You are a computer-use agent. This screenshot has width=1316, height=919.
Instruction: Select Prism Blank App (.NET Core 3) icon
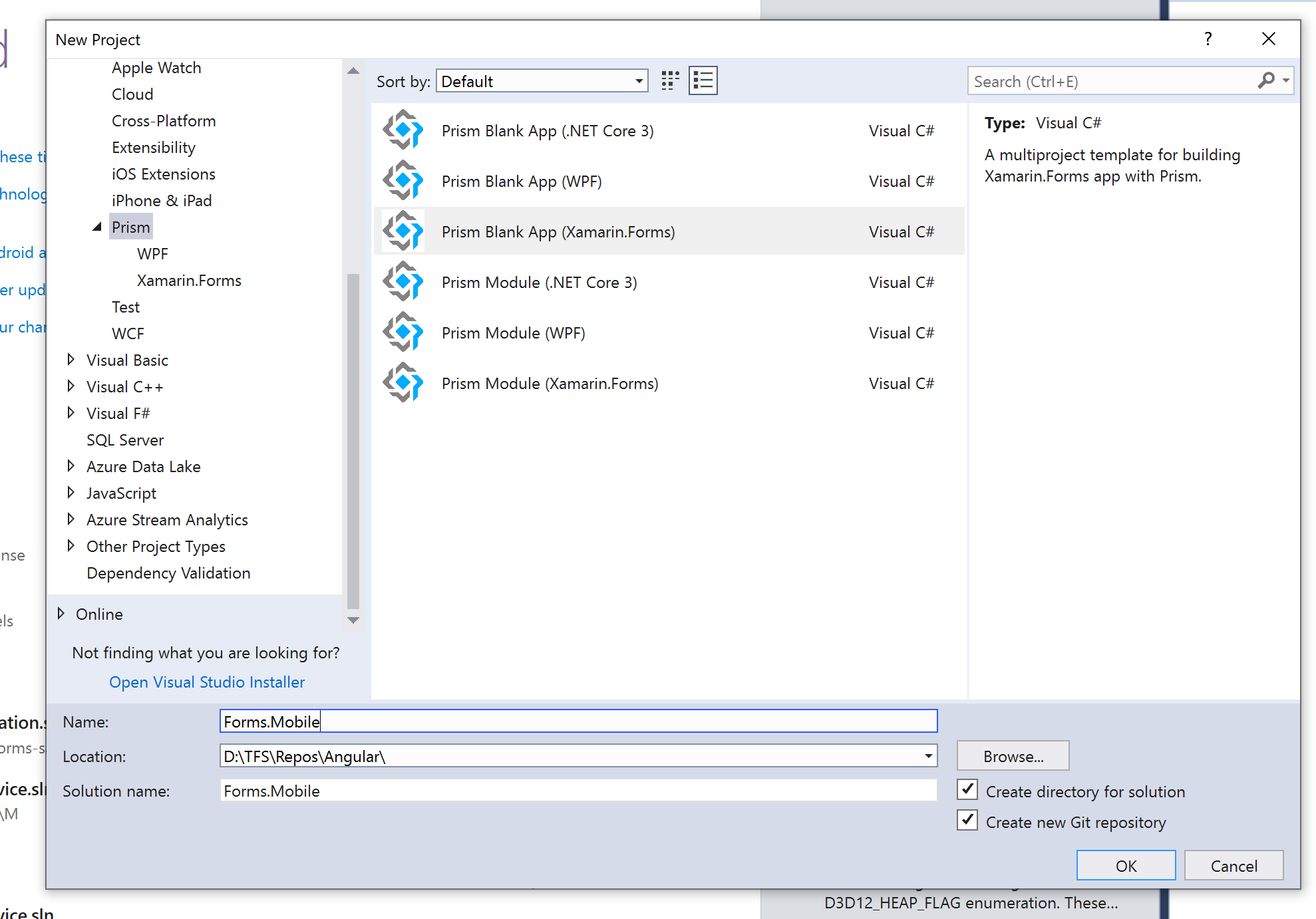coord(403,130)
